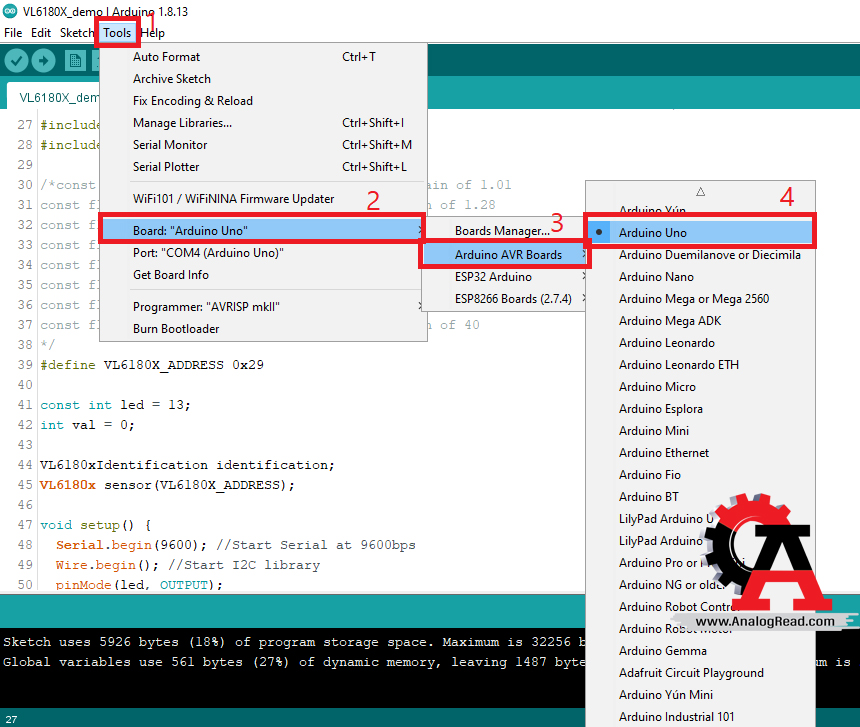The height and width of the screenshot is (727, 860).
Task: Expand the ESP8266 Boards (2.7.4) submenu
Action: point(505,299)
